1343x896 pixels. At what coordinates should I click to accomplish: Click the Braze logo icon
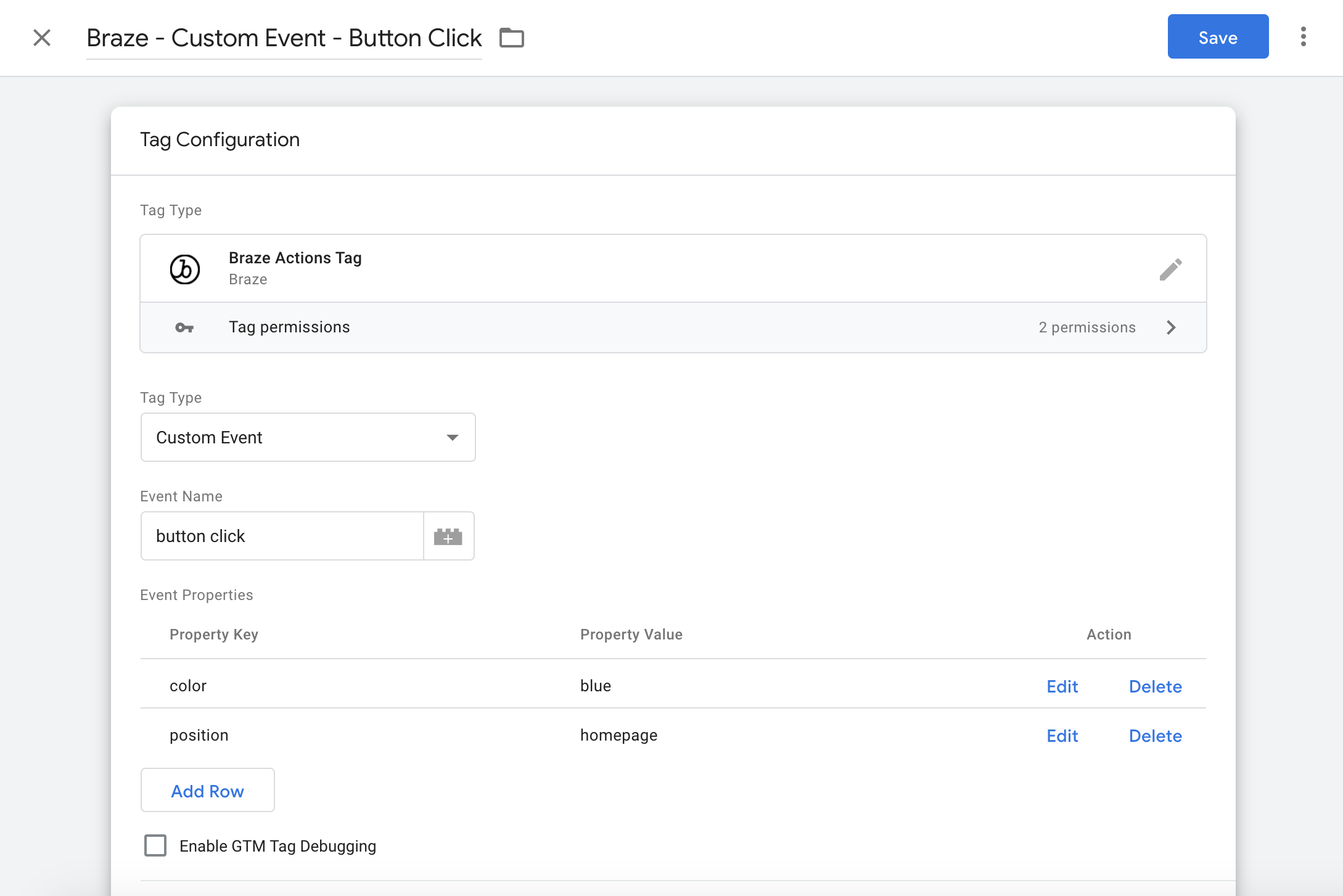click(x=185, y=269)
